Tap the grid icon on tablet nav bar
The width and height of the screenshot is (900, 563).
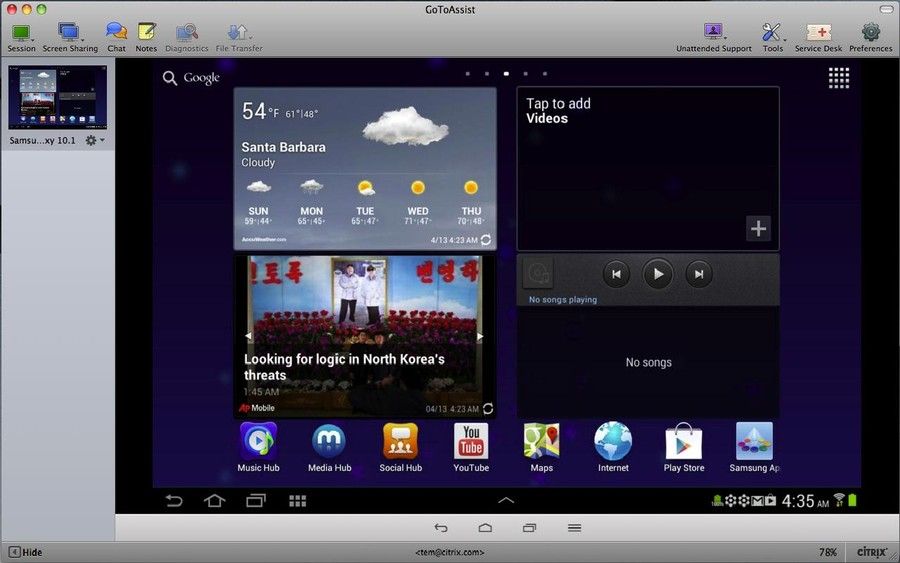coord(297,501)
